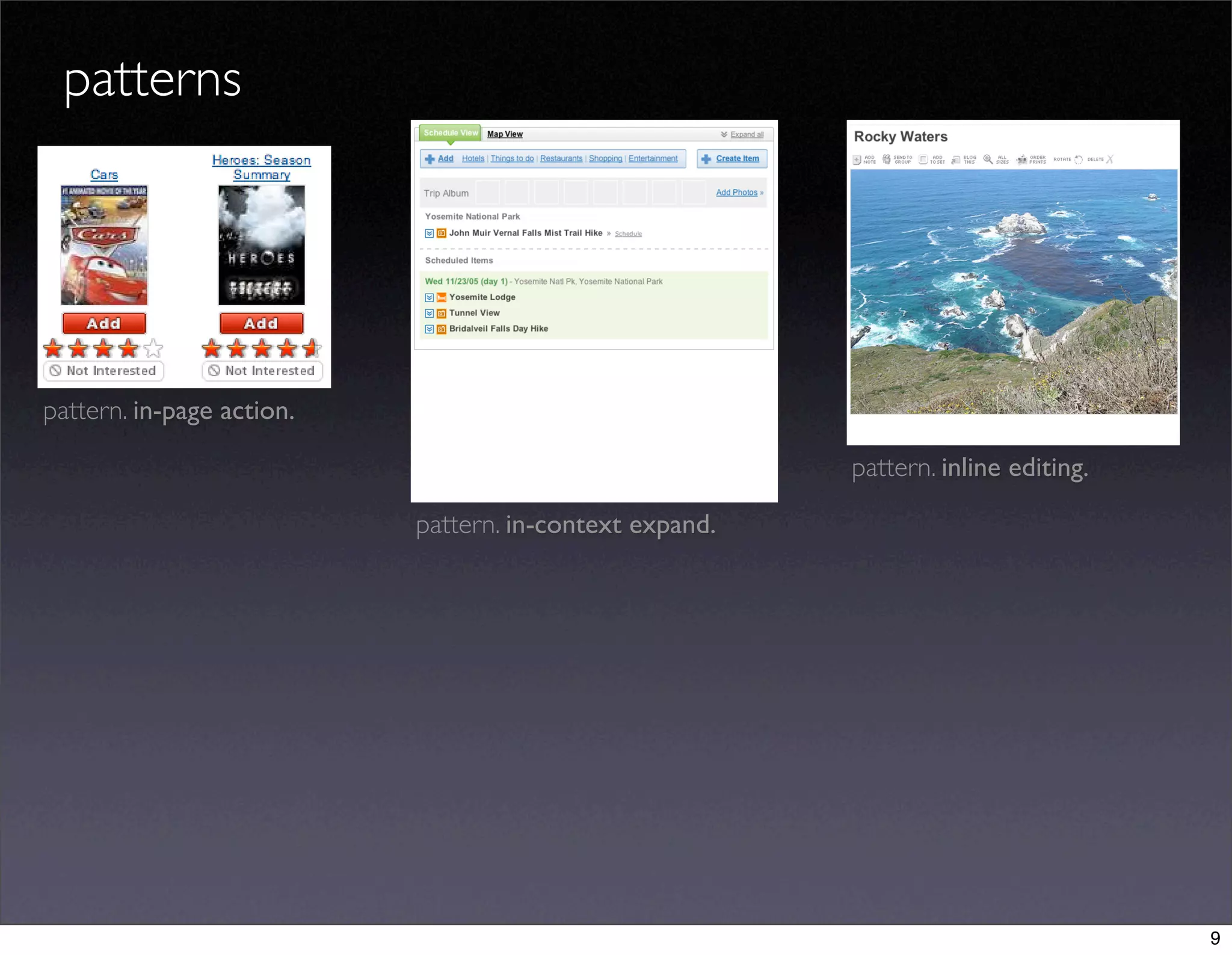1232x955 pixels.
Task: Expand all schedule items
Action: pos(747,135)
